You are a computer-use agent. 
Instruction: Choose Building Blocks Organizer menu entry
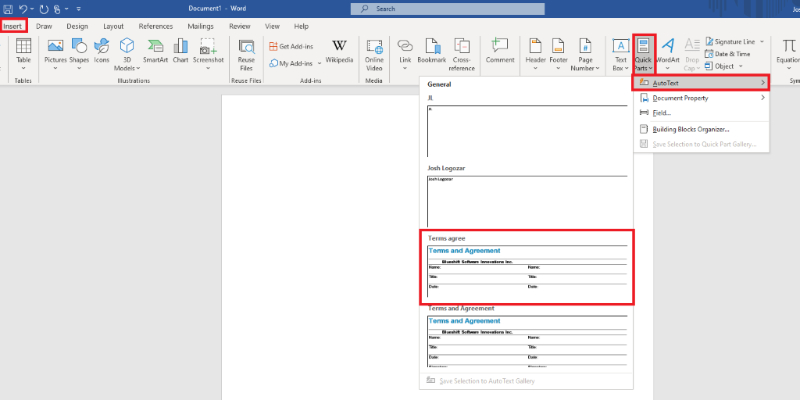coord(692,129)
